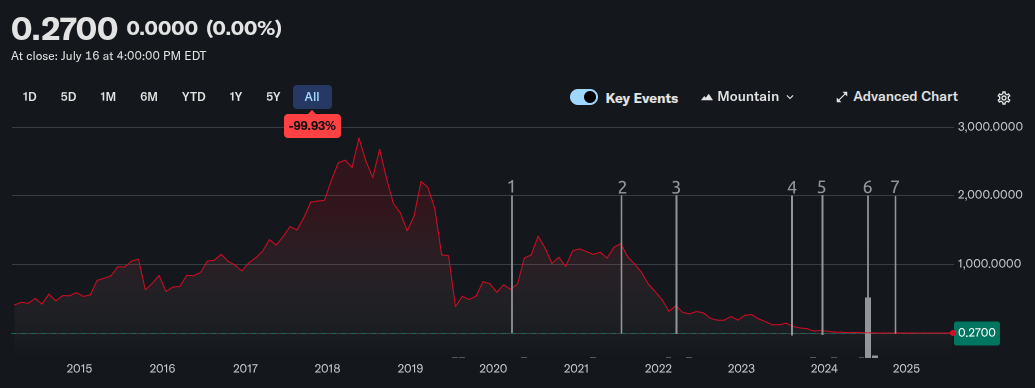The image size is (1035, 388).
Task: Click the 2020 axis label
Action: [x=493, y=369]
